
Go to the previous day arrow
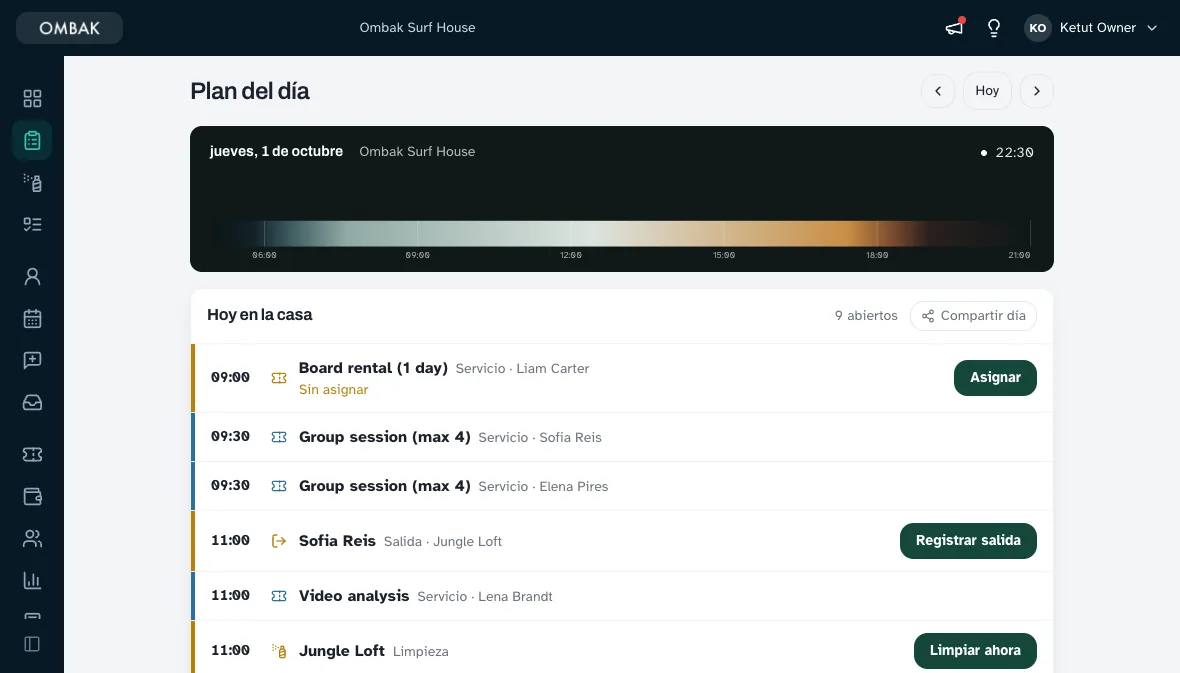(x=938, y=91)
